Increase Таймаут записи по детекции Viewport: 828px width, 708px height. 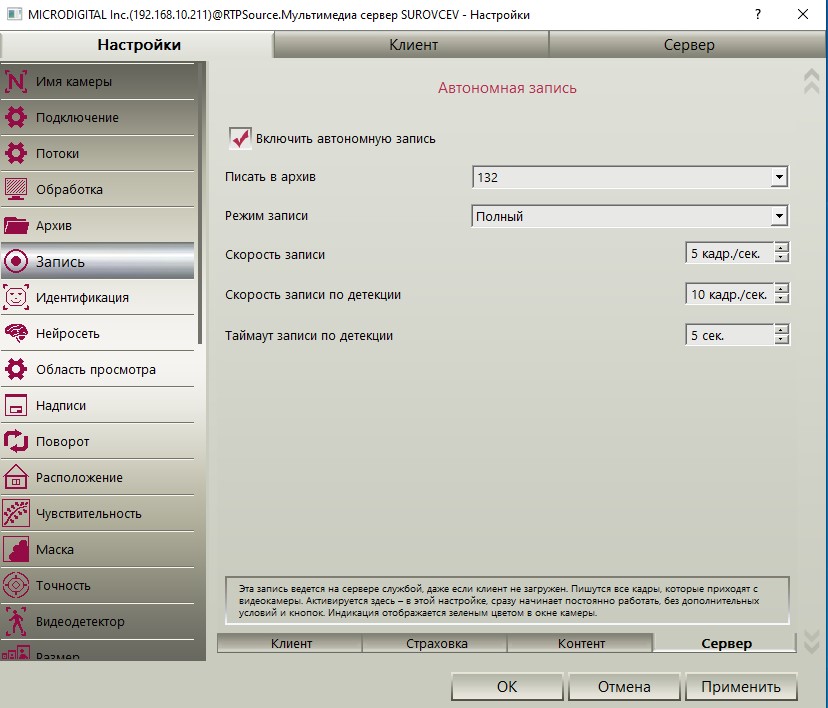tap(782, 329)
